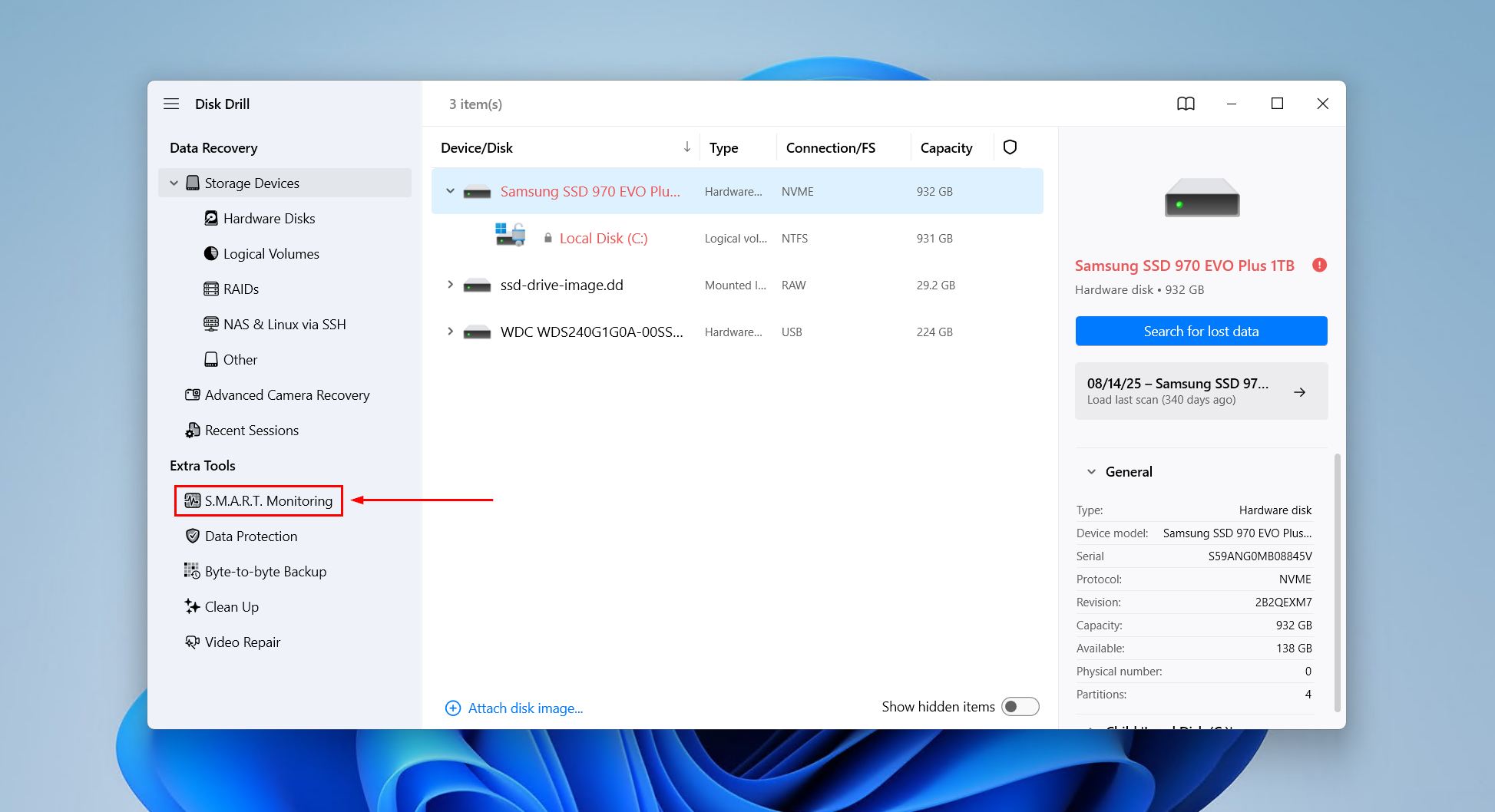Open Video Repair in Extra Tools
The width and height of the screenshot is (1495, 812).
[x=243, y=642]
